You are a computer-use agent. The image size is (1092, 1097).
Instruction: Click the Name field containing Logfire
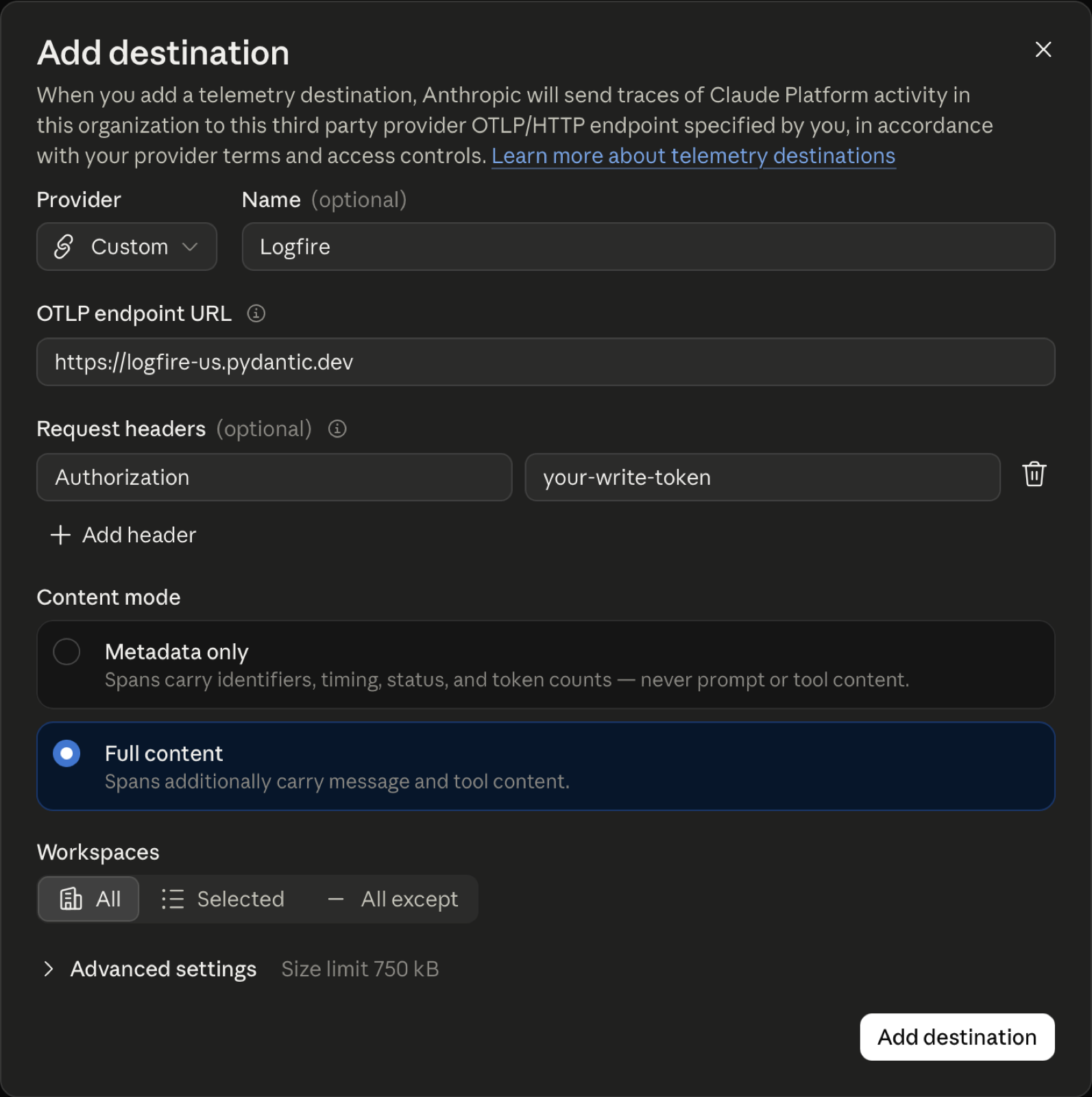tap(648, 246)
